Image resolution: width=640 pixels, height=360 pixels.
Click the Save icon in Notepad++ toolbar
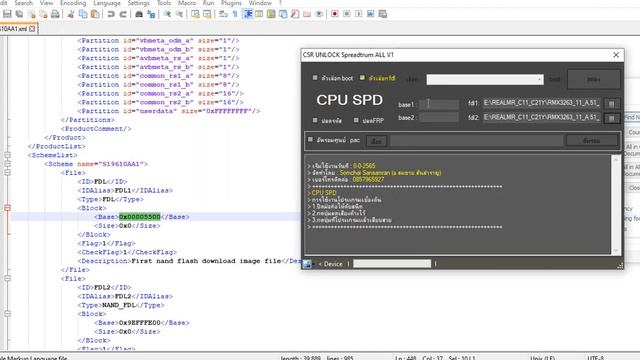tap(7, 14)
